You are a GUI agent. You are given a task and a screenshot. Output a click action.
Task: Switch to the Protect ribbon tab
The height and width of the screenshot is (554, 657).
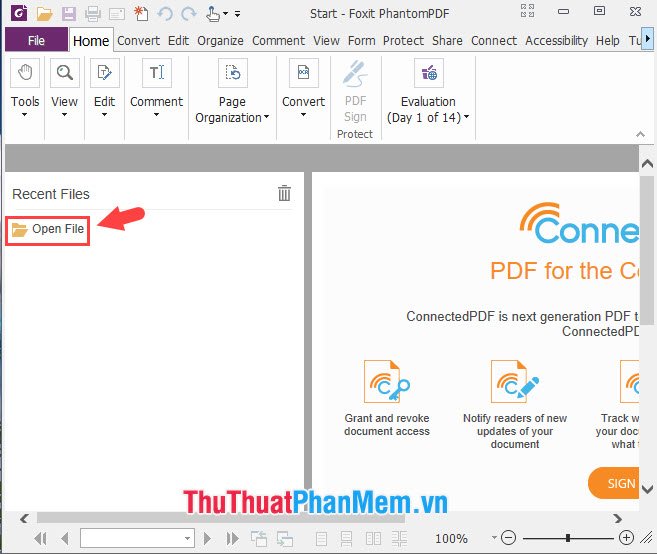coord(403,41)
